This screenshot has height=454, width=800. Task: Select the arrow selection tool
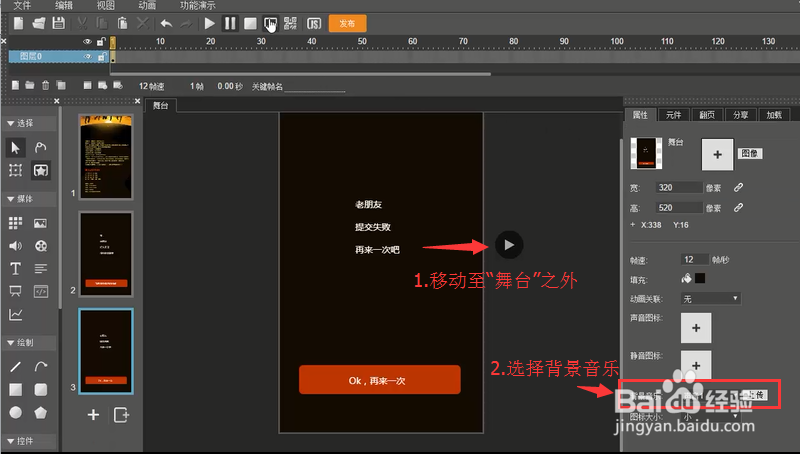15,147
